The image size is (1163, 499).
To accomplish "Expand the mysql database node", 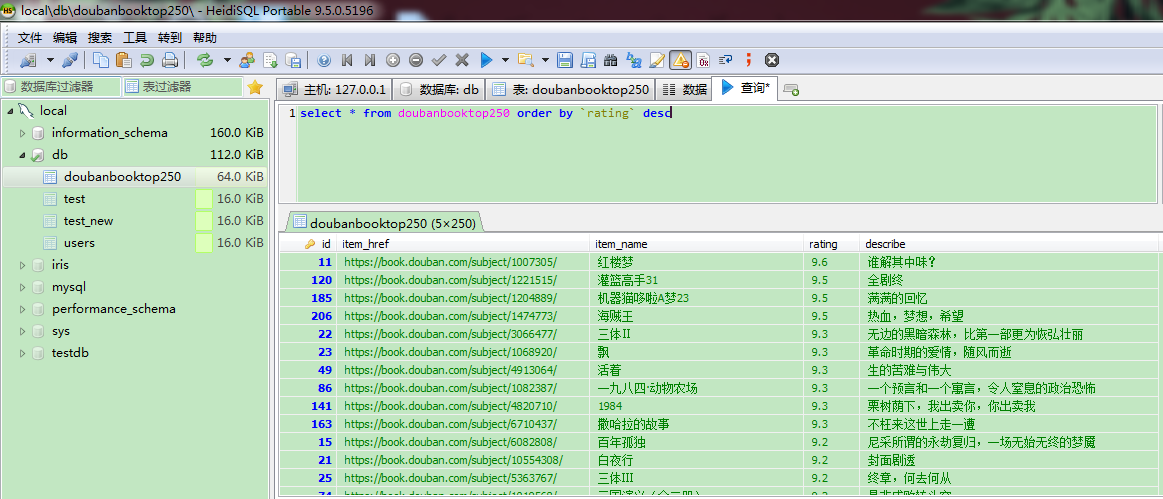I will pos(22,287).
